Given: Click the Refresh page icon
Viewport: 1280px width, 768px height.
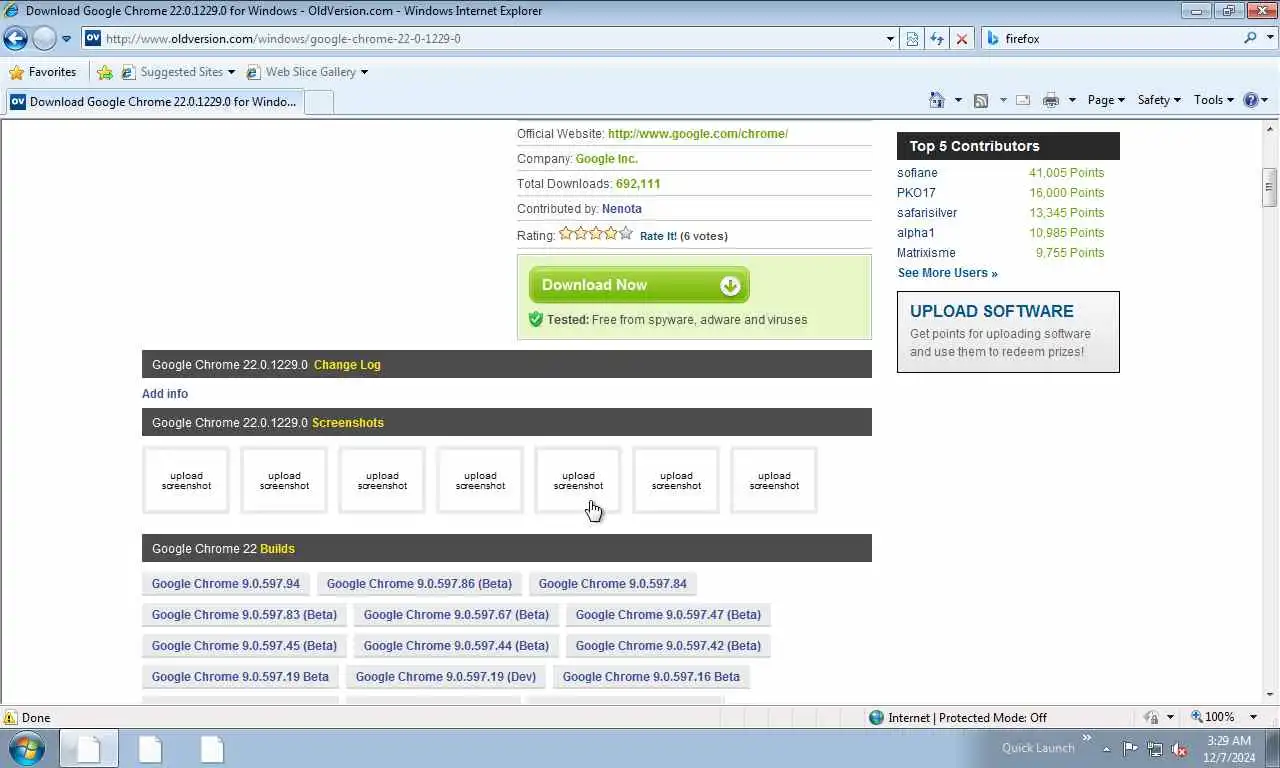Looking at the screenshot, I should pyautogui.click(x=937, y=39).
